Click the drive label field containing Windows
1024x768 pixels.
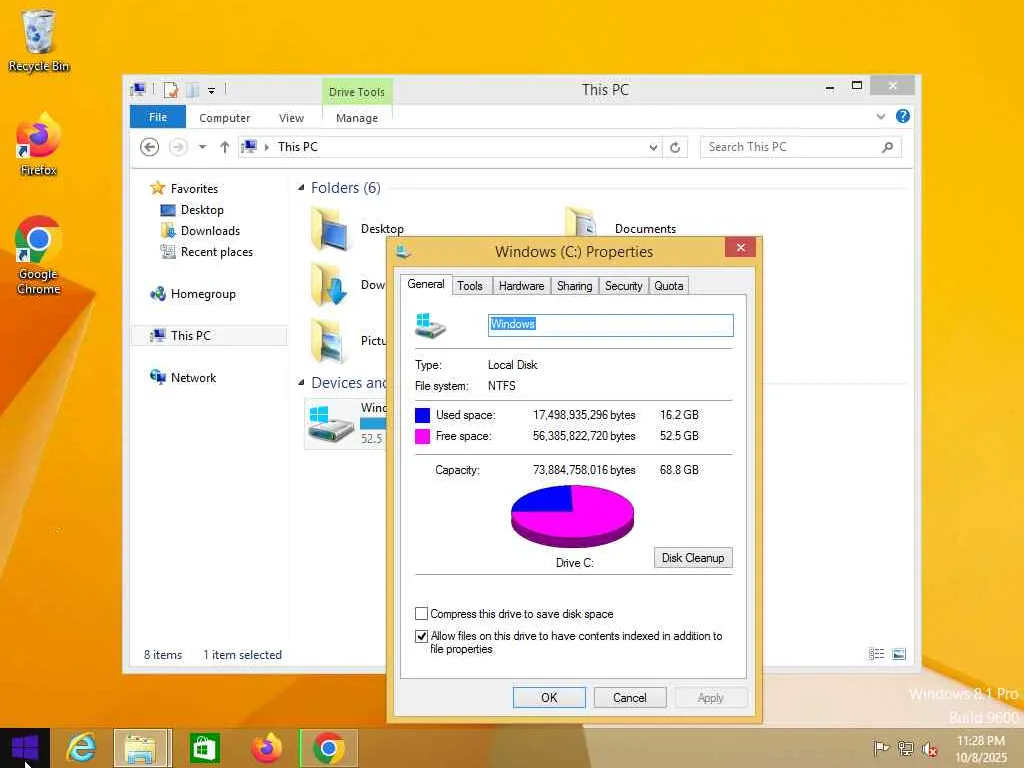pos(611,325)
